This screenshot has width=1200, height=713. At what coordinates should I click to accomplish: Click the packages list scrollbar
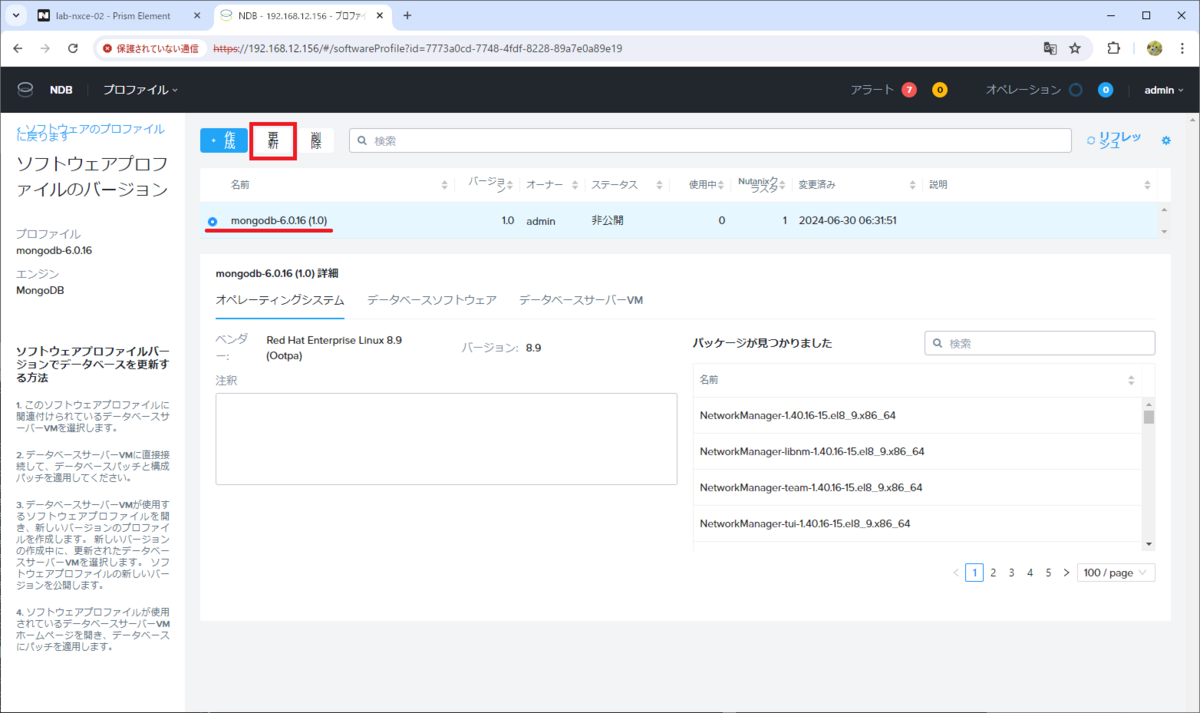[1149, 417]
